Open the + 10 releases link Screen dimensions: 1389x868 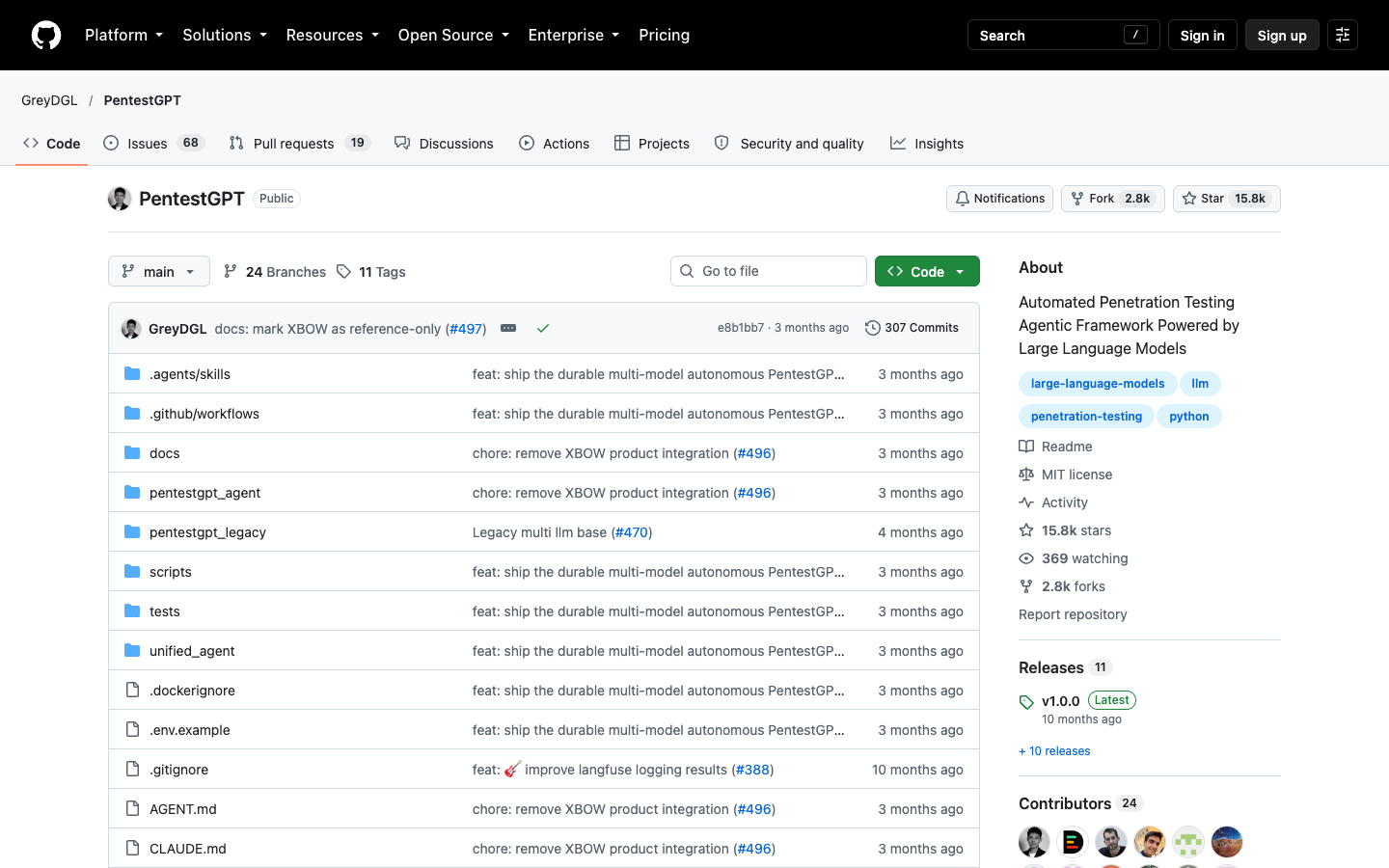(1054, 751)
